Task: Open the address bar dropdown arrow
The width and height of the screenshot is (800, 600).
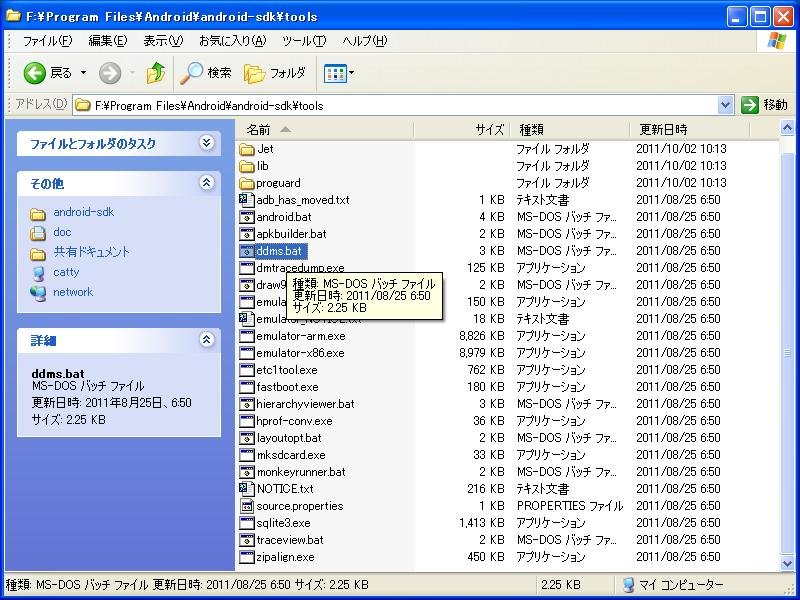Action: point(725,106)
